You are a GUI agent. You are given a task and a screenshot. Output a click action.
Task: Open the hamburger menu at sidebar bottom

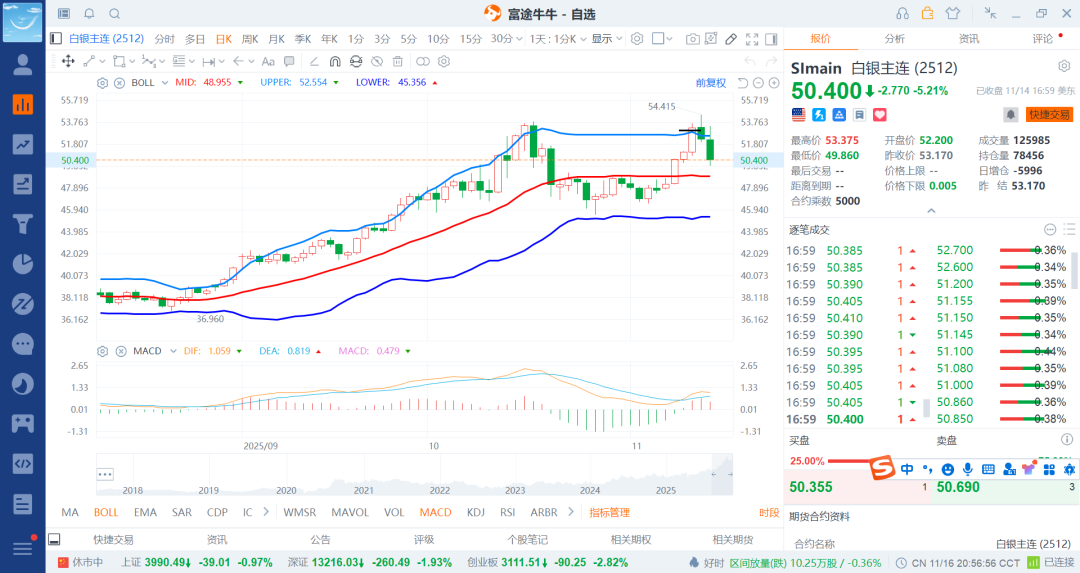click(x=23, y=548)
